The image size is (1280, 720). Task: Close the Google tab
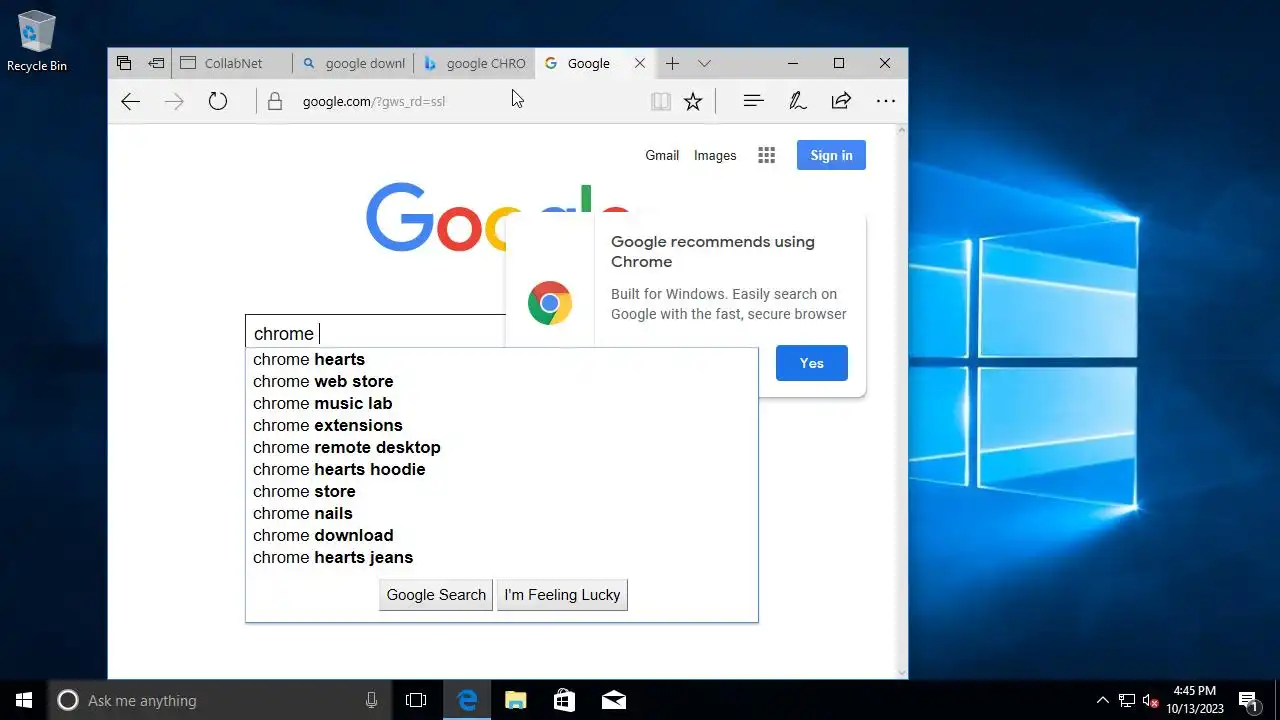(640, 63)
